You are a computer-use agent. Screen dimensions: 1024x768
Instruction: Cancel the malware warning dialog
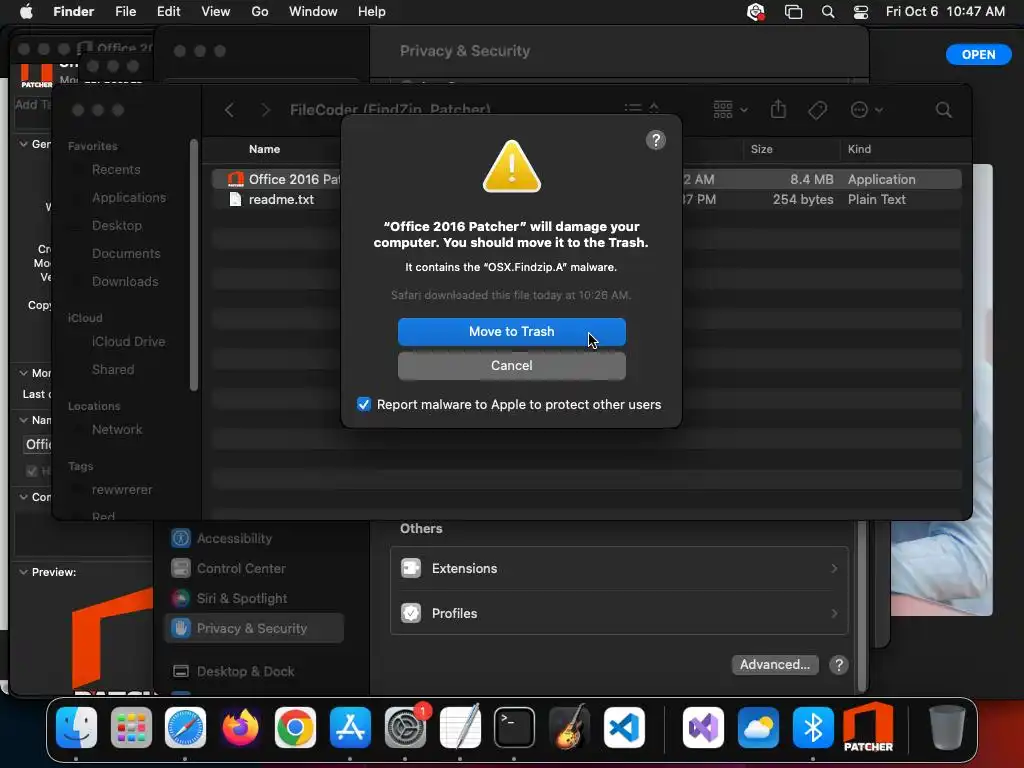coord(511,366)
